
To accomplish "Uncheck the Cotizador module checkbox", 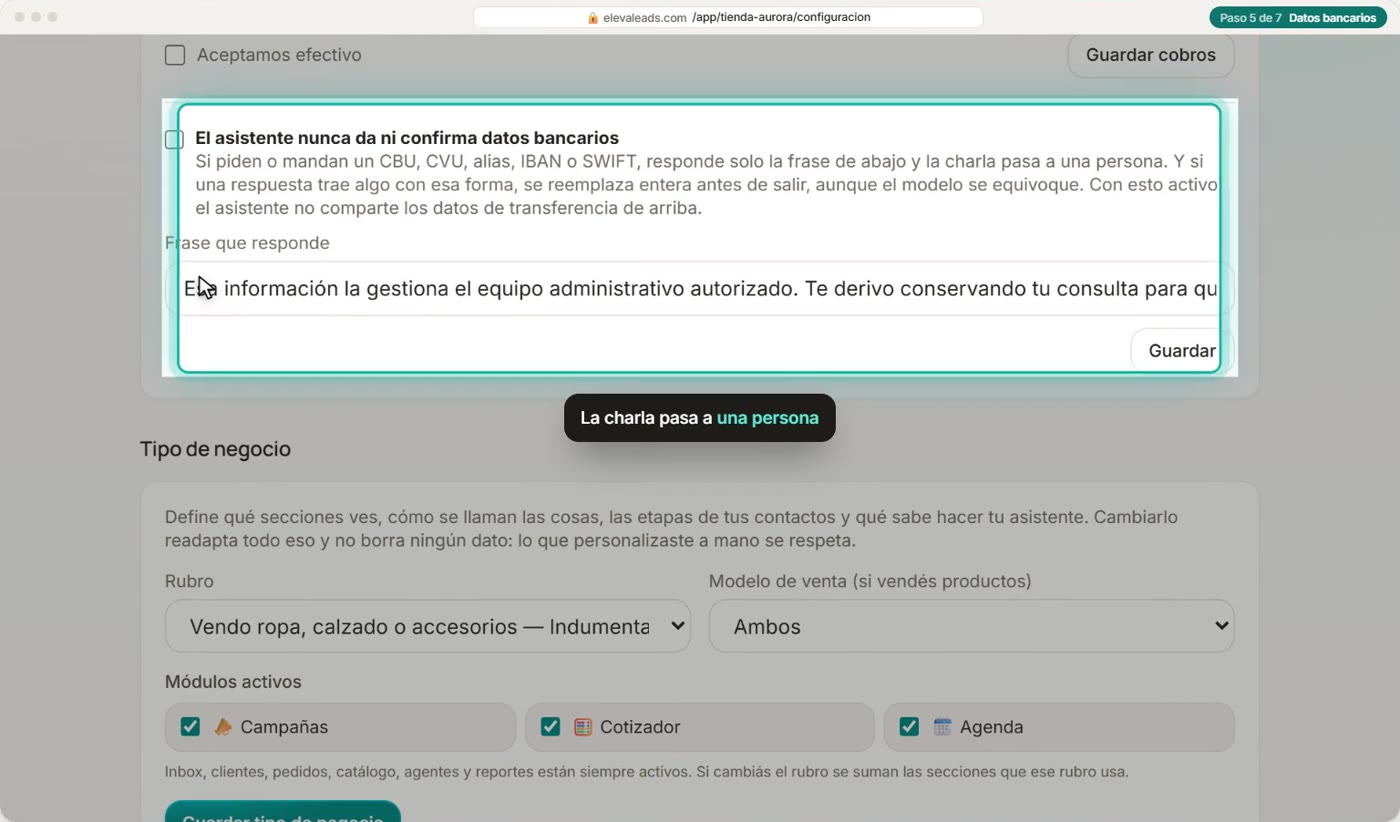I will point(550,727).
